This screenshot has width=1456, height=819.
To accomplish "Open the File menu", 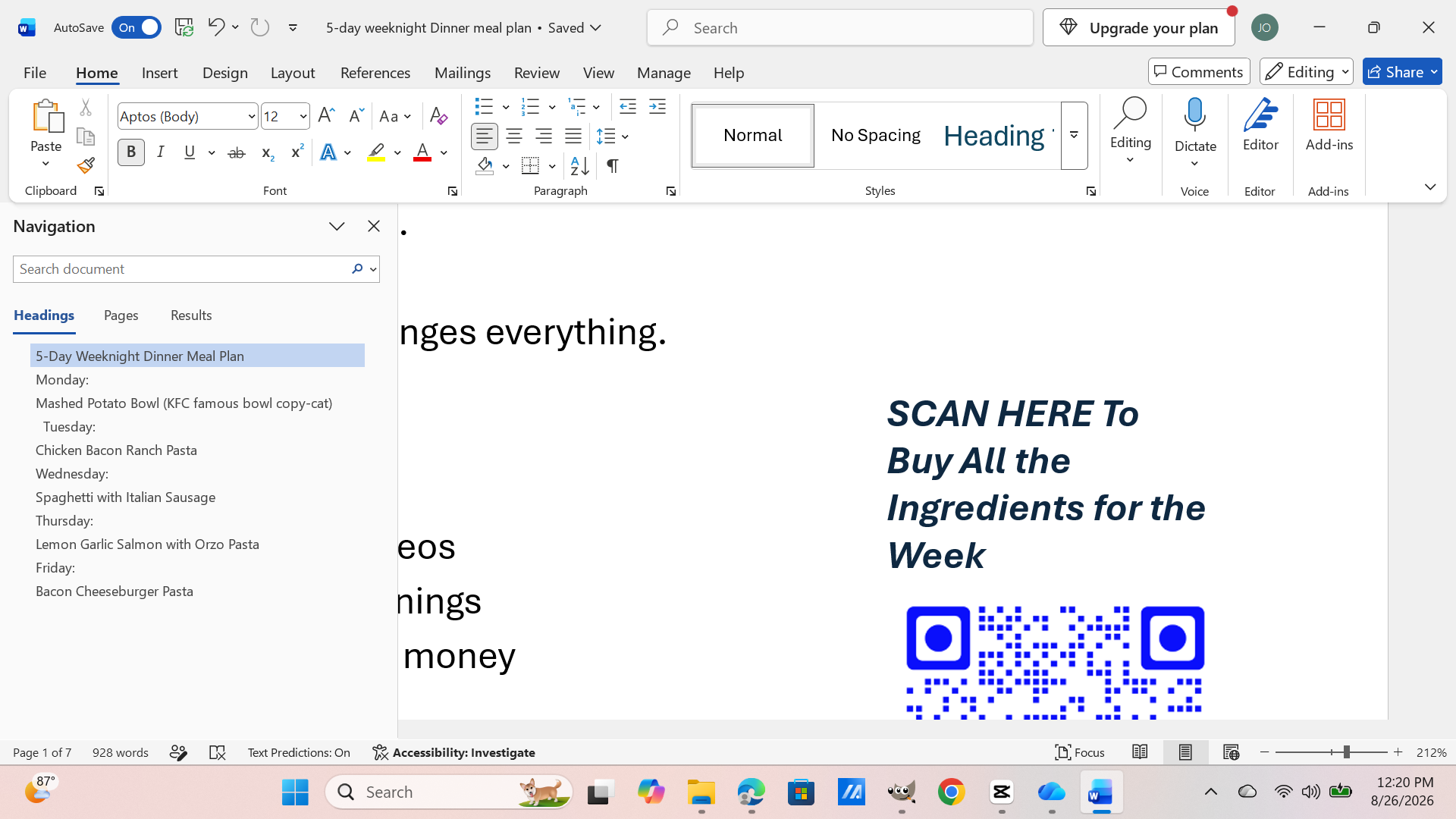I will tap(35, 72).
